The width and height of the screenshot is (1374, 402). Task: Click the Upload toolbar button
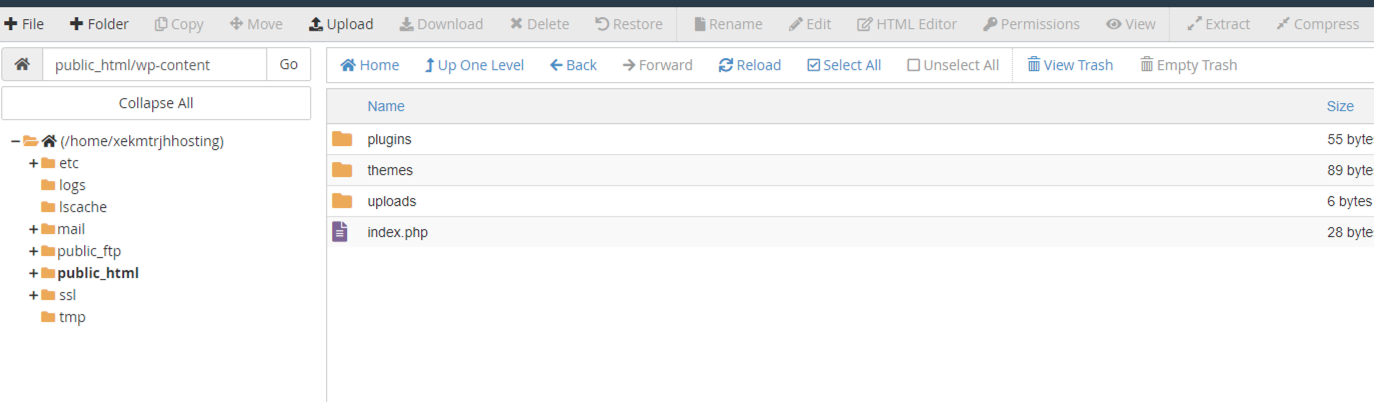340,24
